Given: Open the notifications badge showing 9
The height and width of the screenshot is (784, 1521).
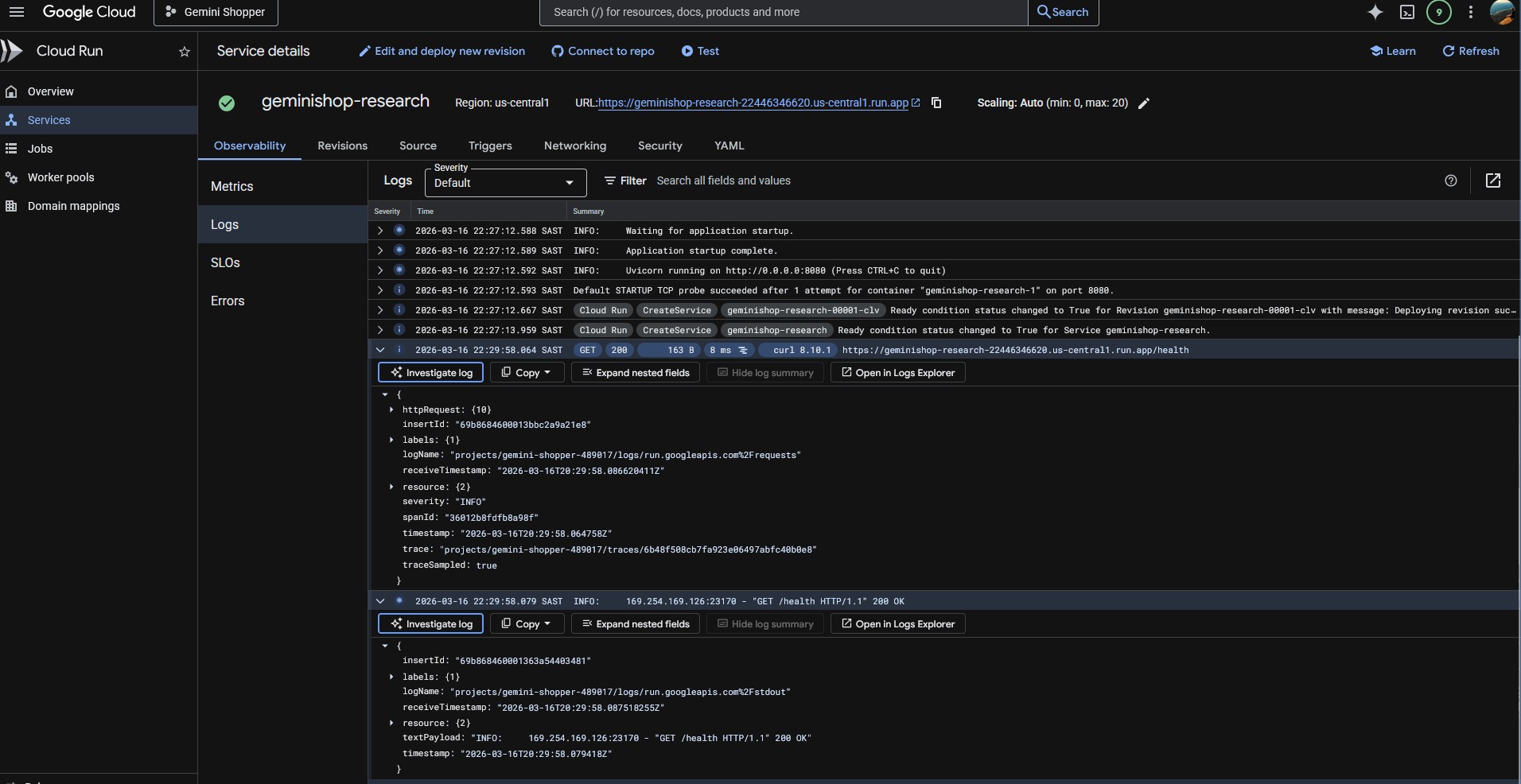Looking at the screenshot, I should click(1438, 12).
